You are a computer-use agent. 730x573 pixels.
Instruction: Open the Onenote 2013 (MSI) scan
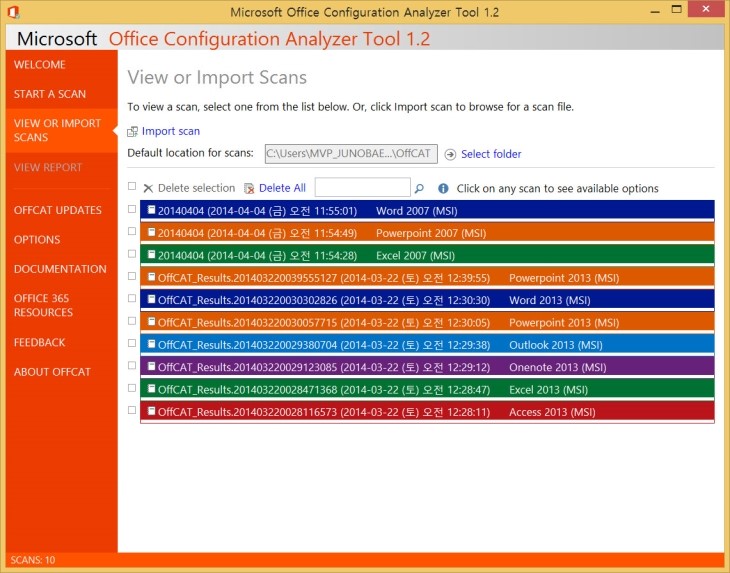click(427, 367)
